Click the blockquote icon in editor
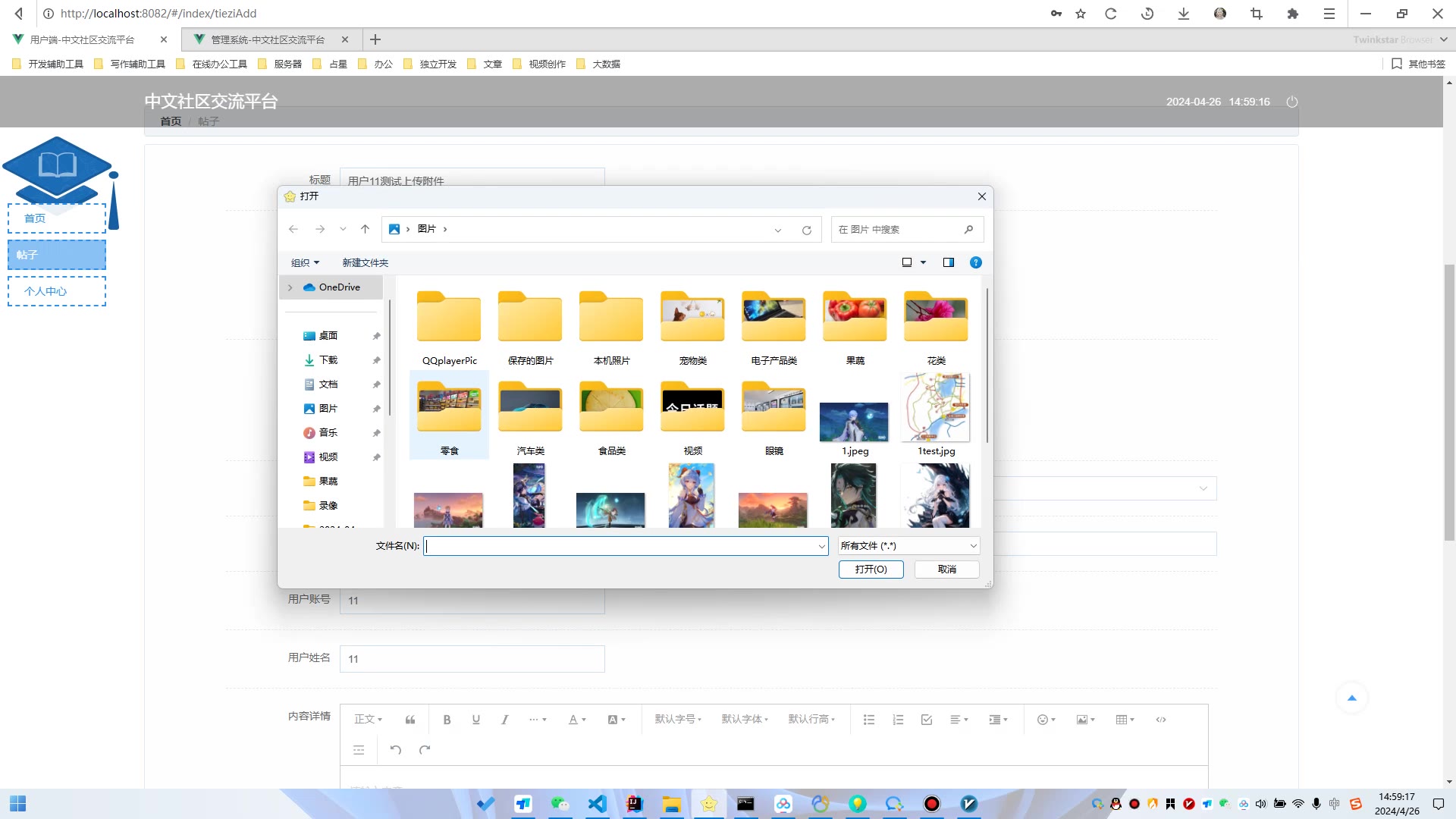This screenshot has height=819, width=1456. point(410,720)
